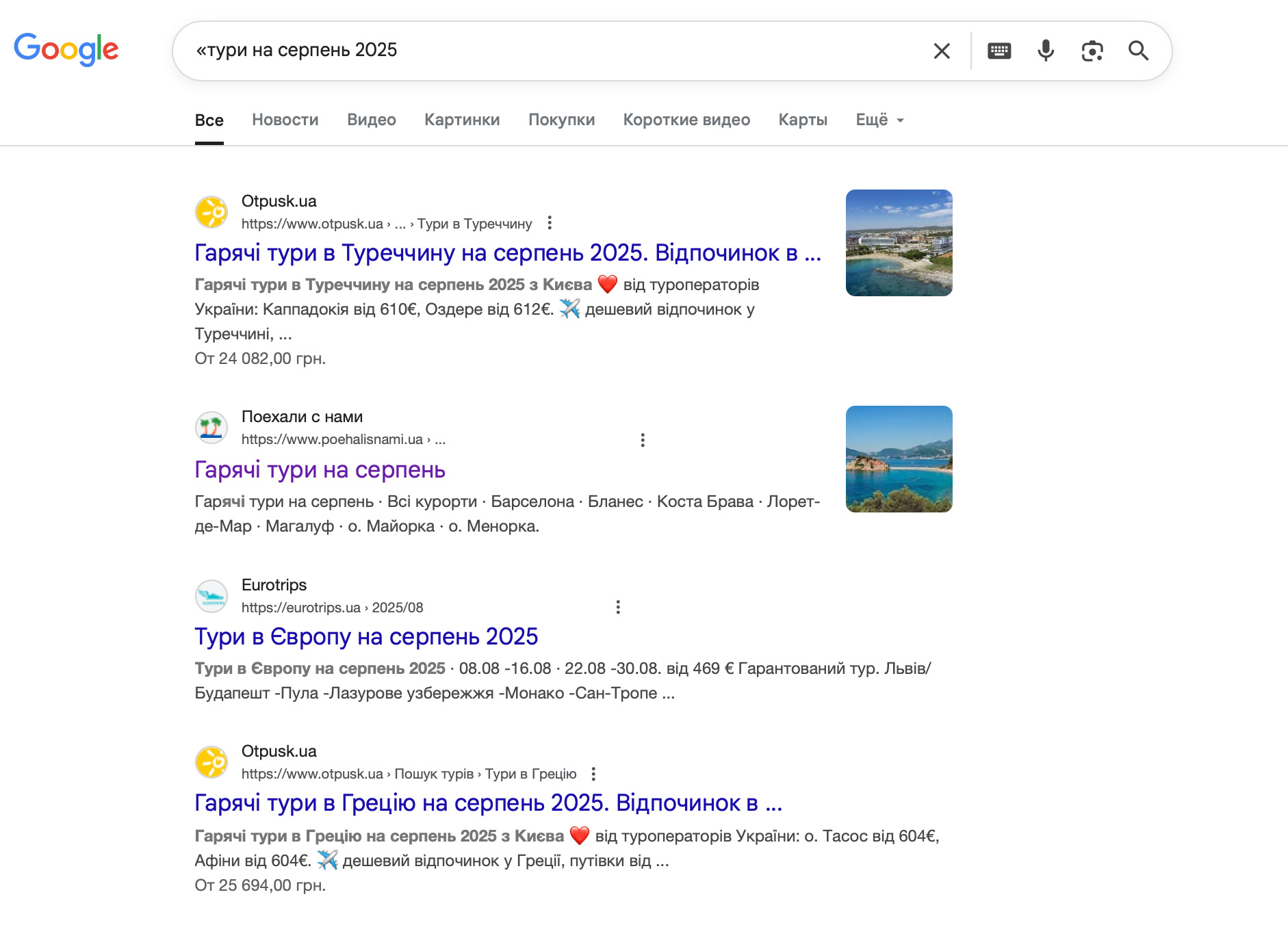Open link Гарячі тури в Грецію на серпень 2025
Viewport: 1288px width, 925px height.
click(x=489, y=803)
